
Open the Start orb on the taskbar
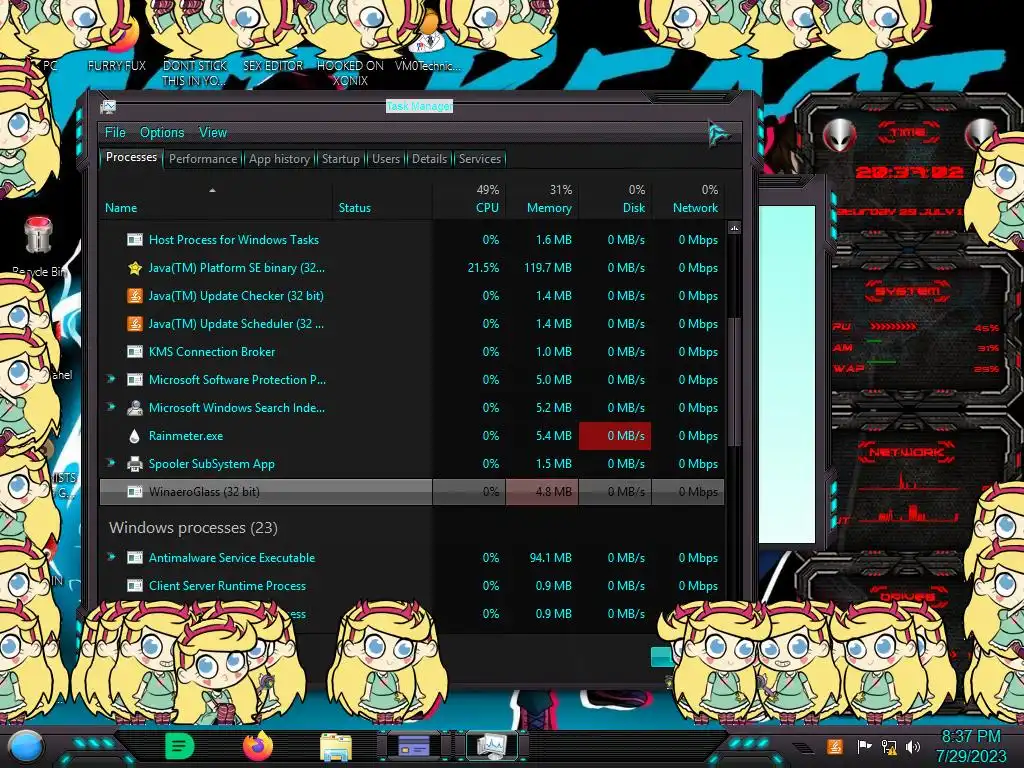(26, 748)
